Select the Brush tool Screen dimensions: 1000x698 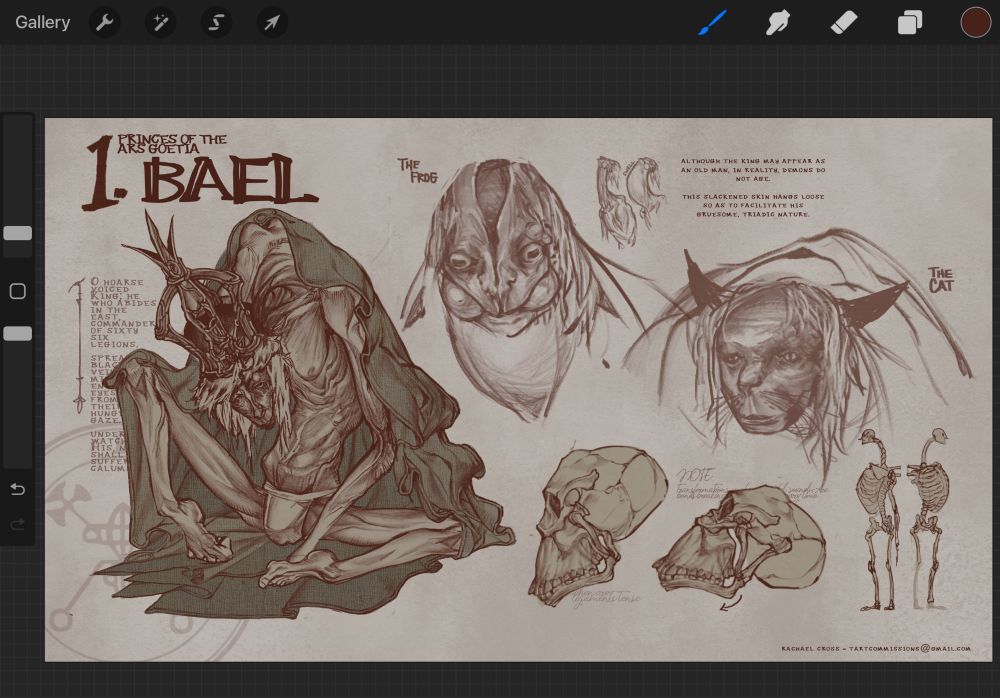pyautogui.click(x=712, y=22)
